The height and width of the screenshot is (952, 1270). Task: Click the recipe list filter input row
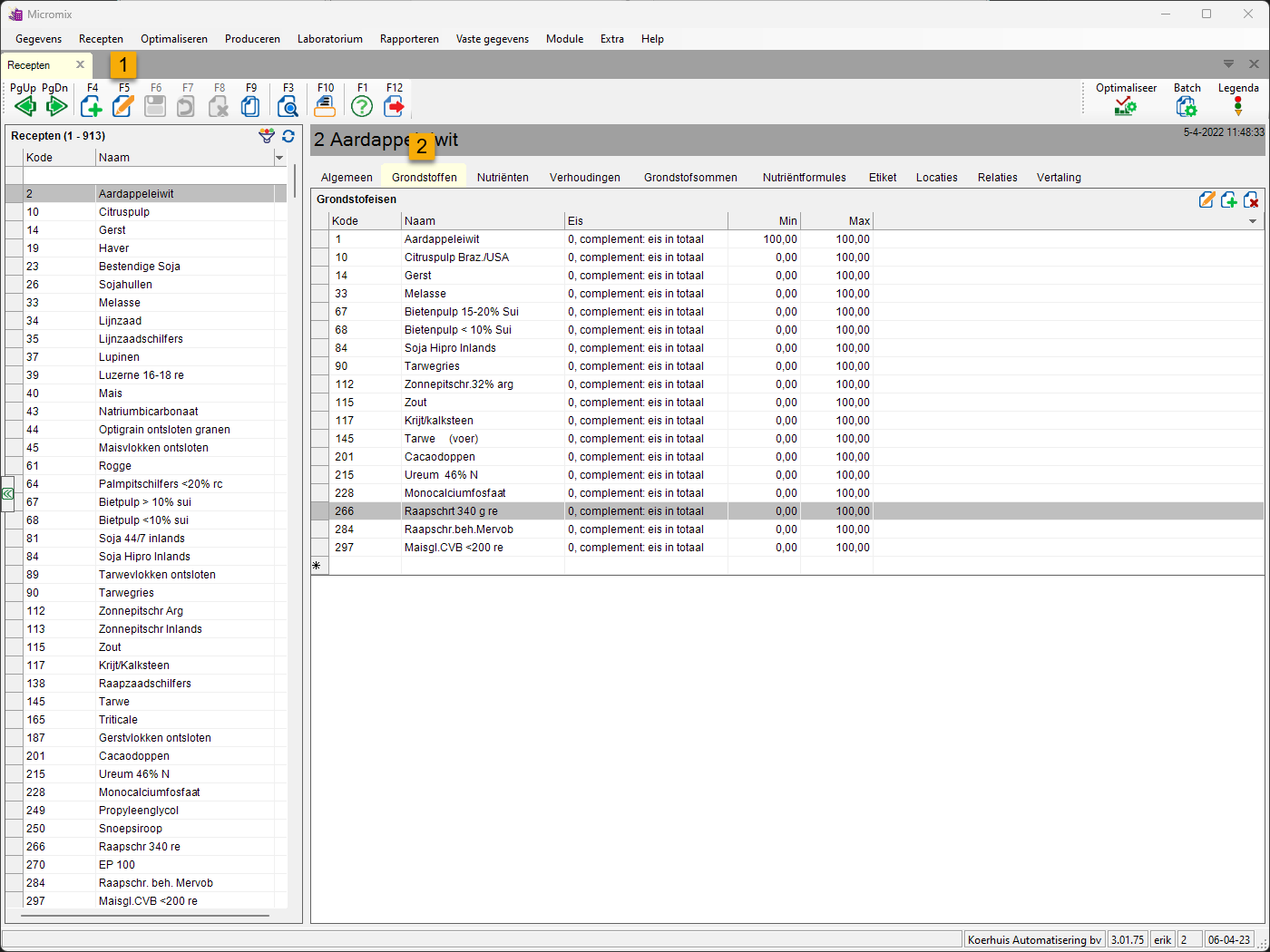(146, 176)
